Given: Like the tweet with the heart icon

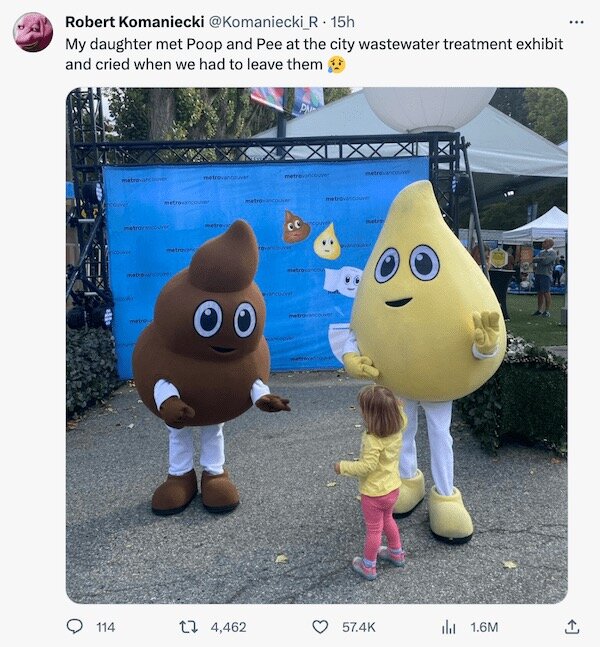Looking at the screenshot, I should click(320, 627).
